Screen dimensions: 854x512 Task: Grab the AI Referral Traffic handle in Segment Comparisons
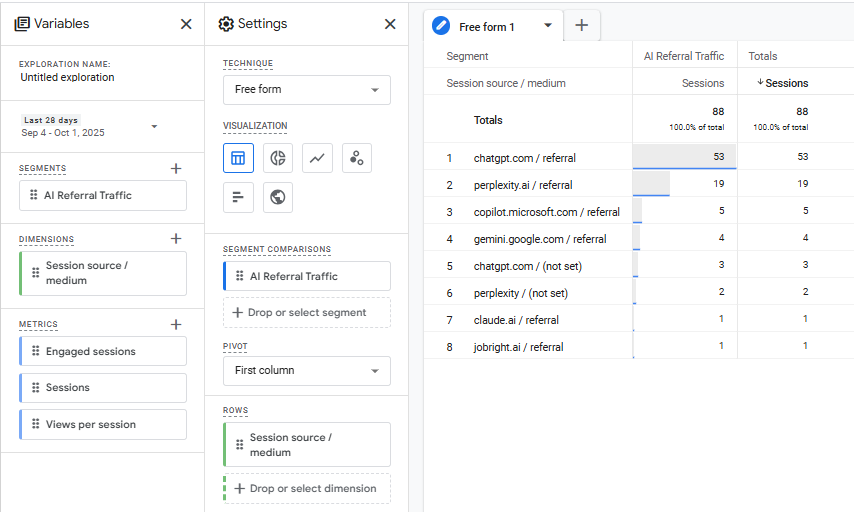coord(240,276)
